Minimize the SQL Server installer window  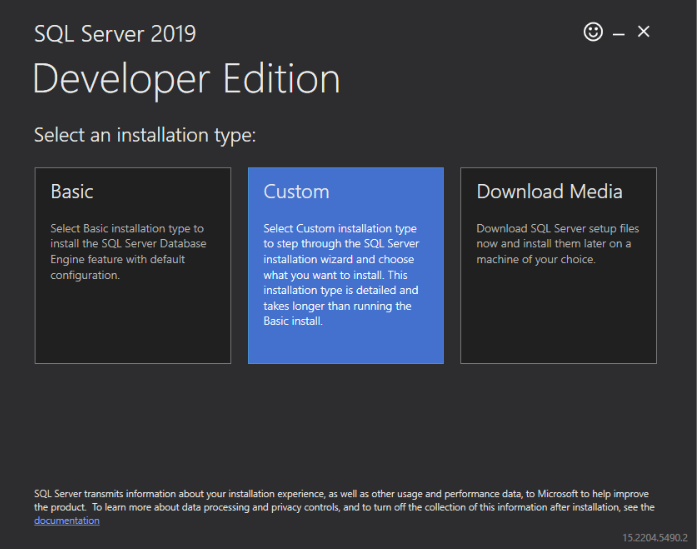tap(618, 33)
